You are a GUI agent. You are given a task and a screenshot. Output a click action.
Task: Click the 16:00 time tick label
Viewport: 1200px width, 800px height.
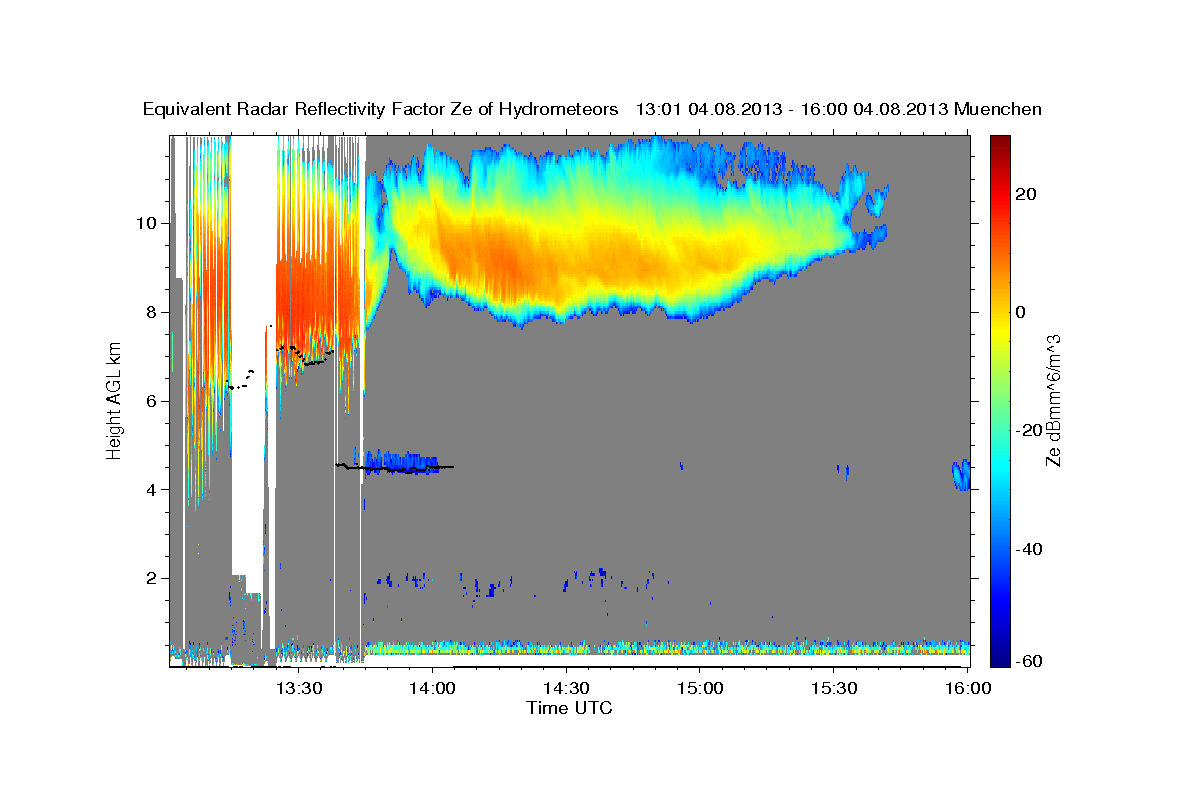point(968,688)
